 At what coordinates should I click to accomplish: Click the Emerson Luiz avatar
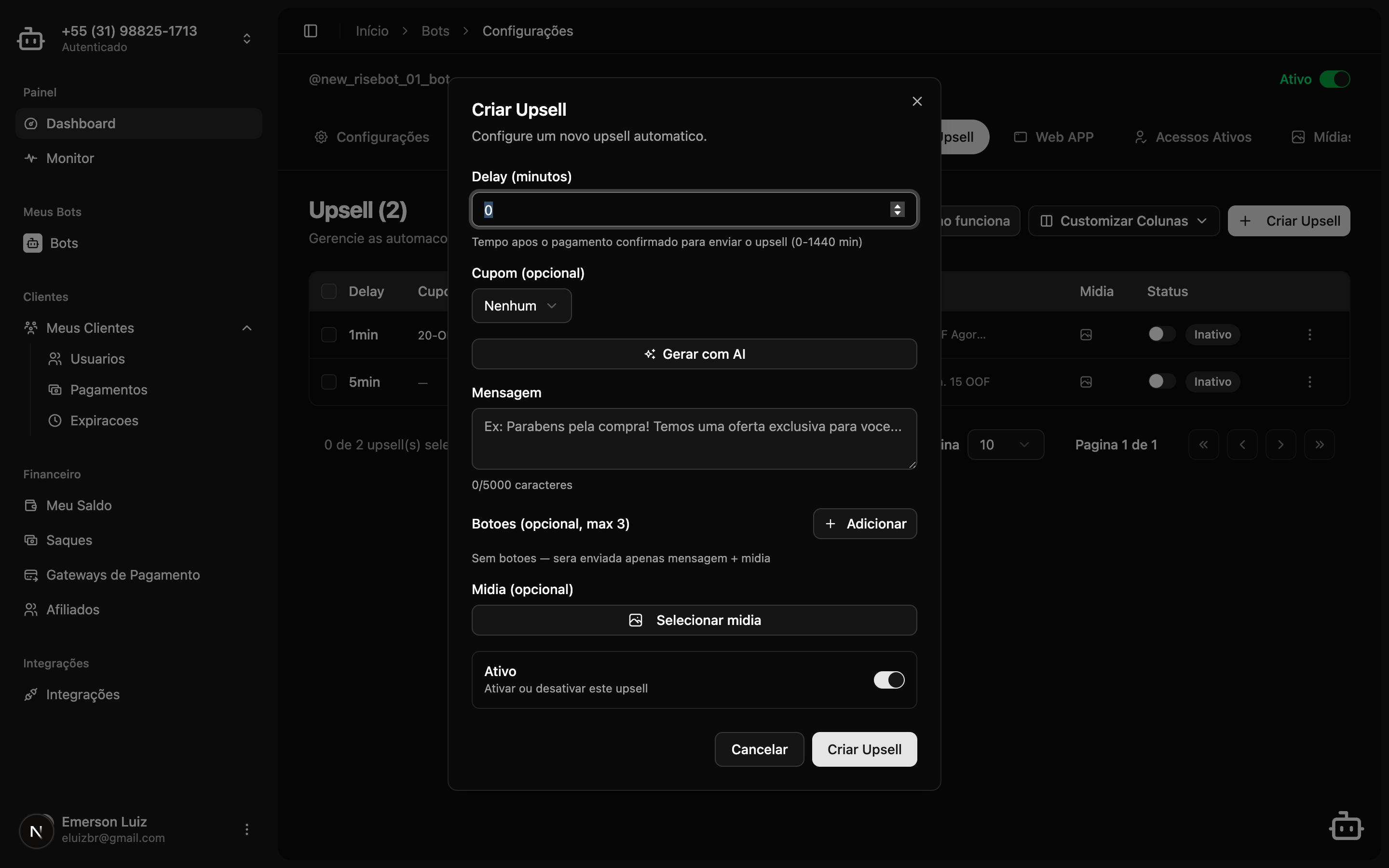(37, 831)
